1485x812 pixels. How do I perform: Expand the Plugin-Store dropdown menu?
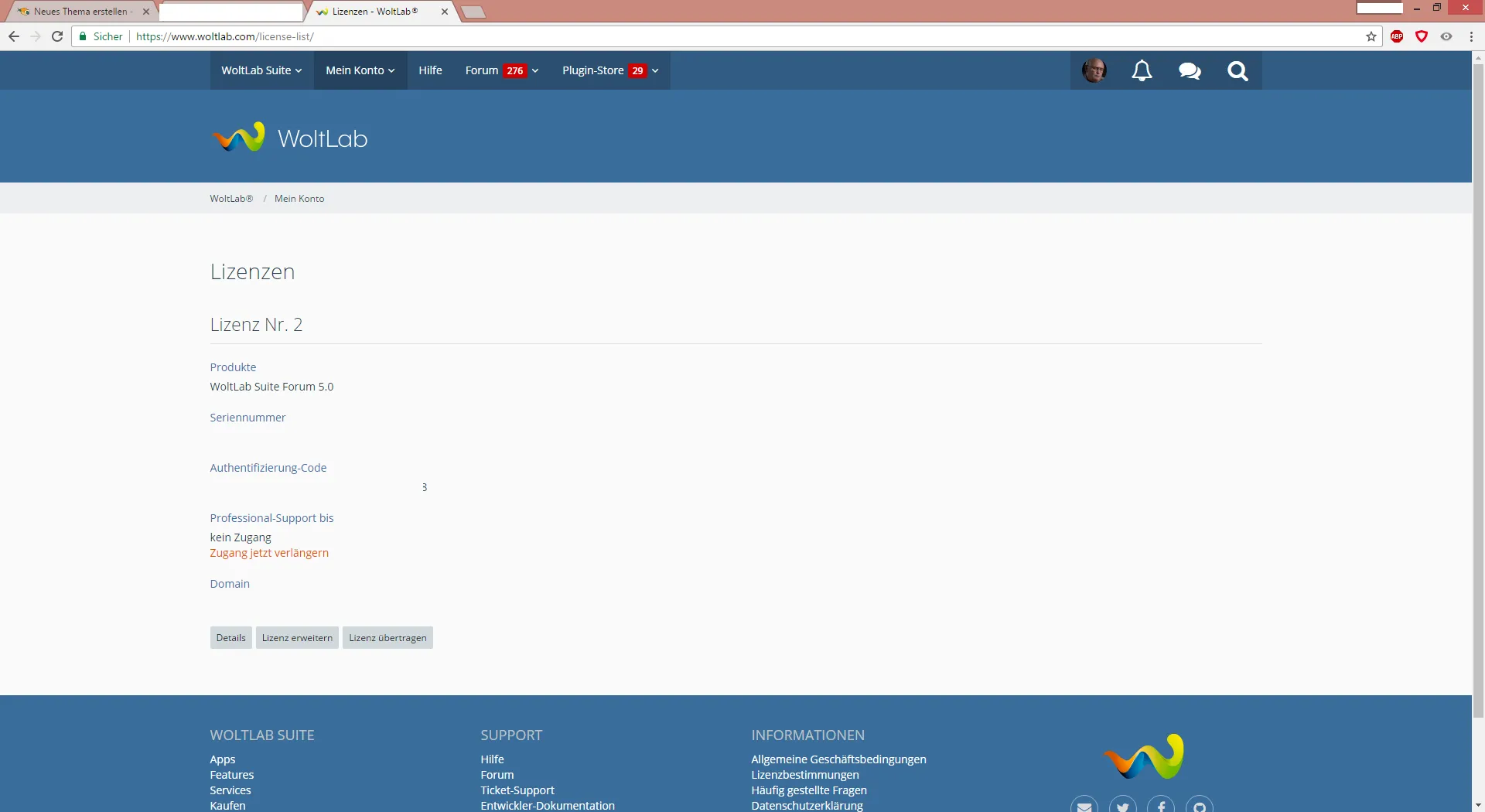[610, 70]
